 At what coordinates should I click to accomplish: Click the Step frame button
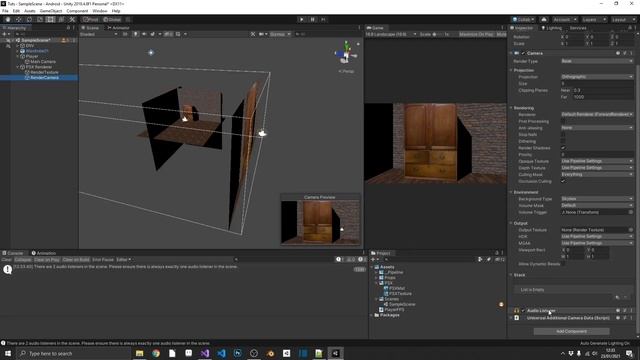[x=323, y=19]
